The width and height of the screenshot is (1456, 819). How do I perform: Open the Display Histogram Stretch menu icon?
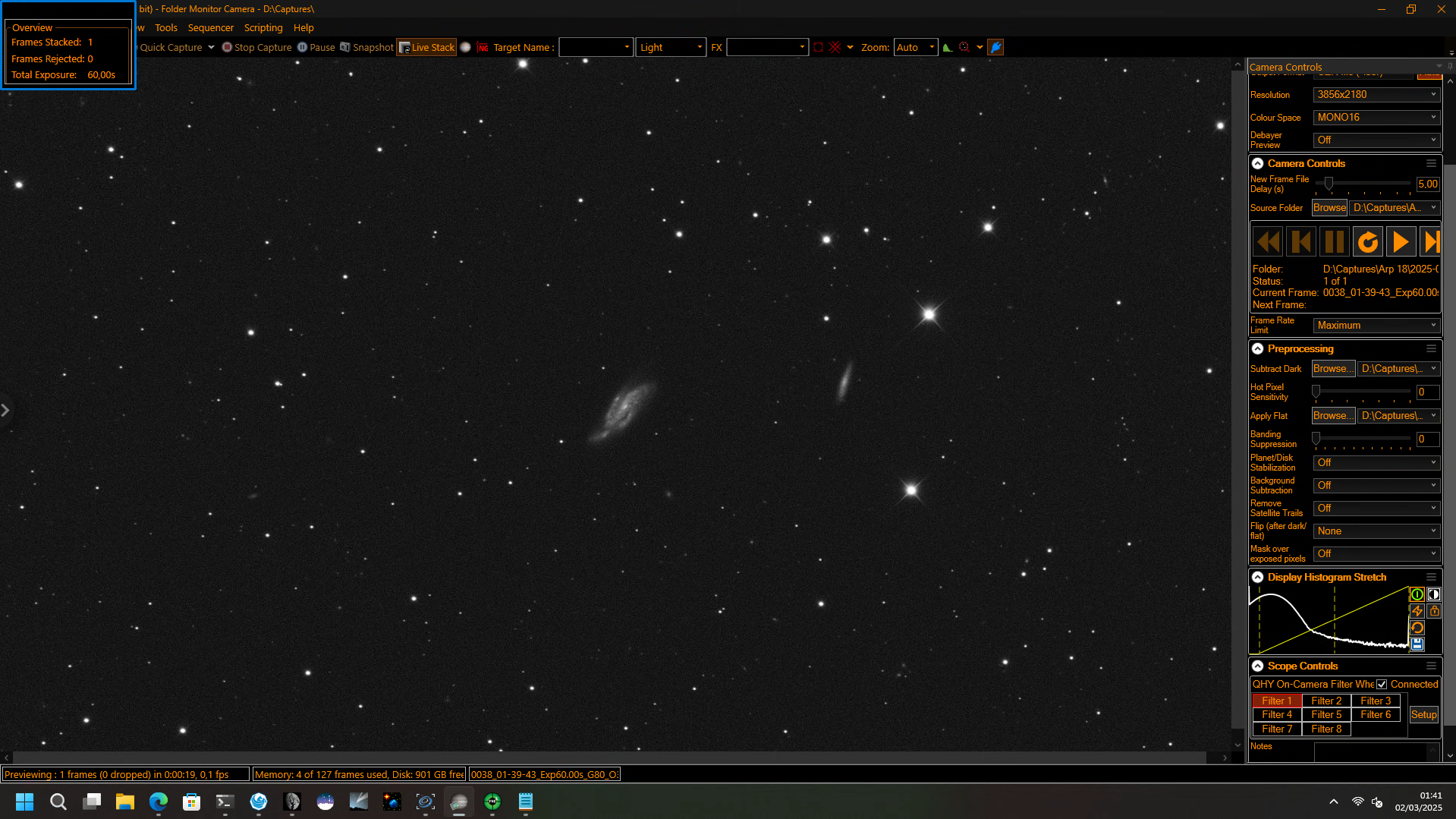pyautogui.click(x=1431, y=577)
